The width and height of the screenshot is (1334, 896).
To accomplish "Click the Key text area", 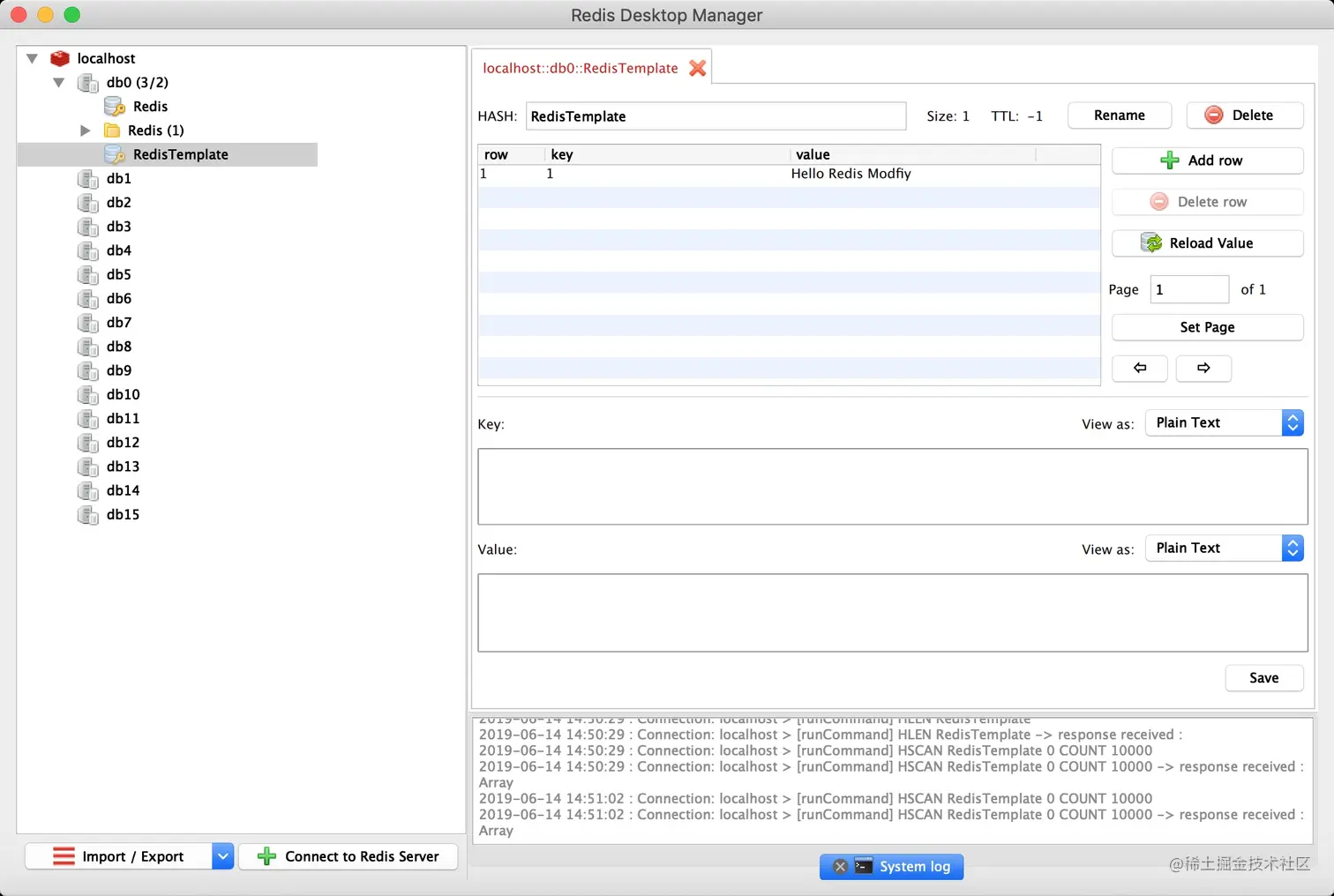I will (893, 487).
